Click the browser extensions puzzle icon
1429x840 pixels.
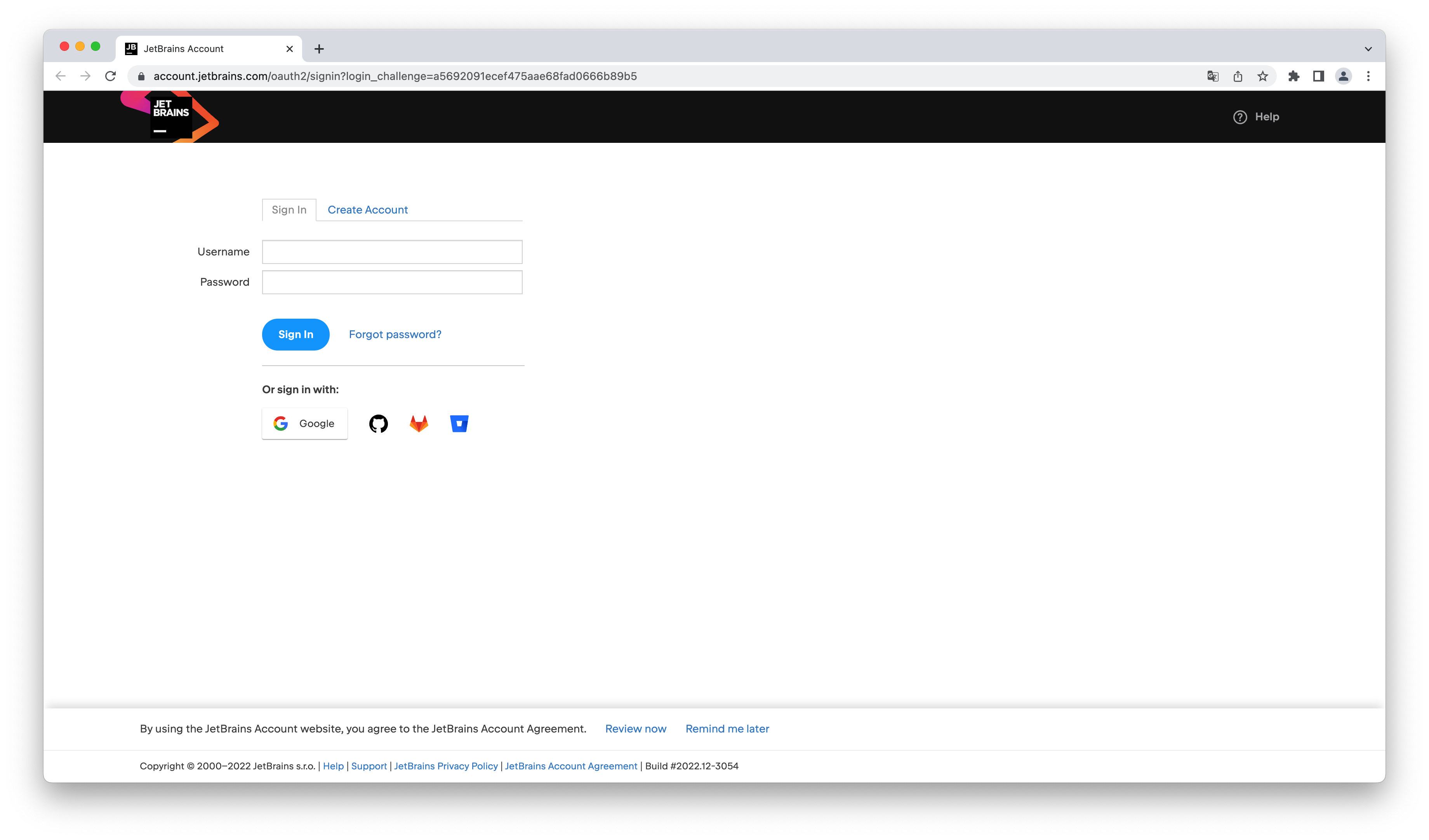tap(1294, 76)
